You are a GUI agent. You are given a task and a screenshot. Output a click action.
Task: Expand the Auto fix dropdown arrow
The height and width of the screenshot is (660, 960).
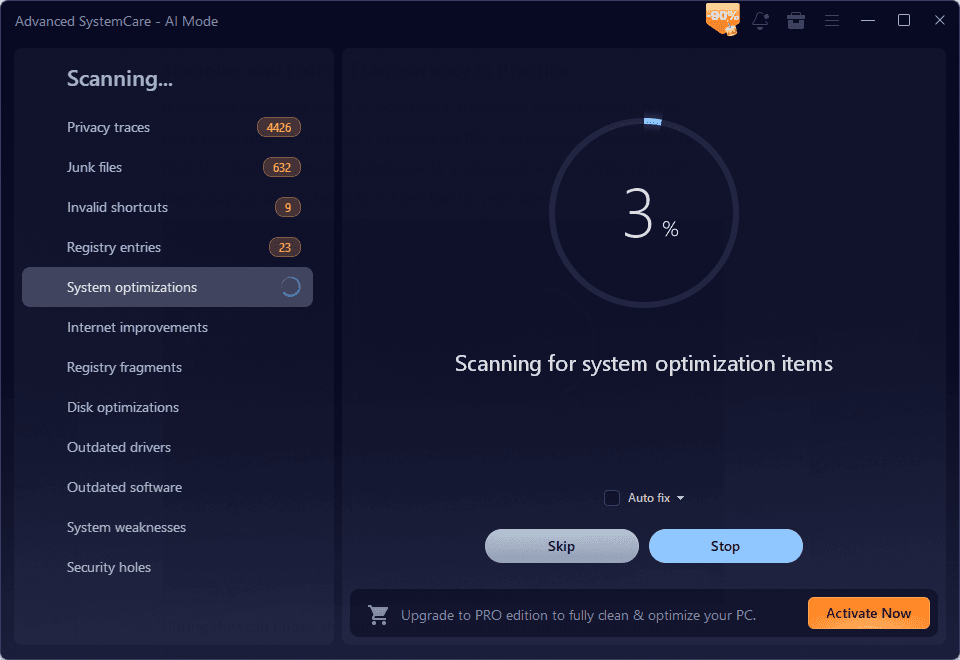click(x=680, y=498)
